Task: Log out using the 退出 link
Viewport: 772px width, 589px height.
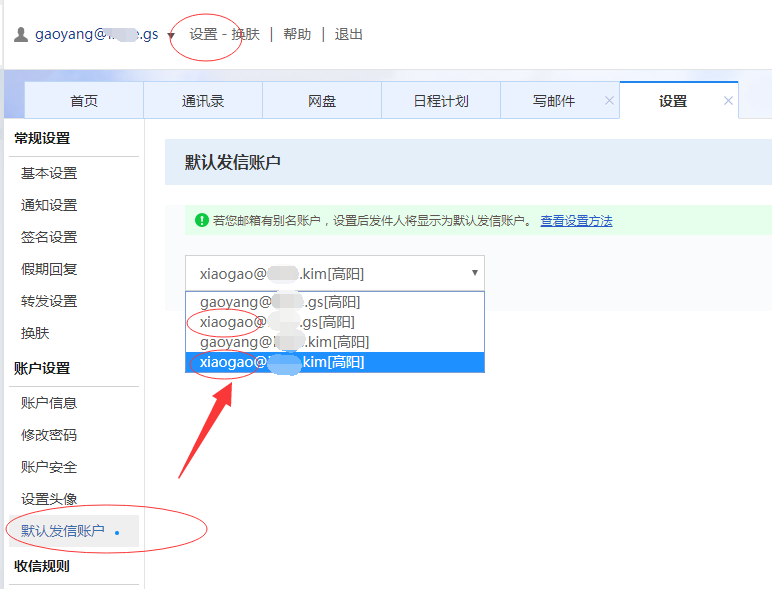Action: point(349,34)
